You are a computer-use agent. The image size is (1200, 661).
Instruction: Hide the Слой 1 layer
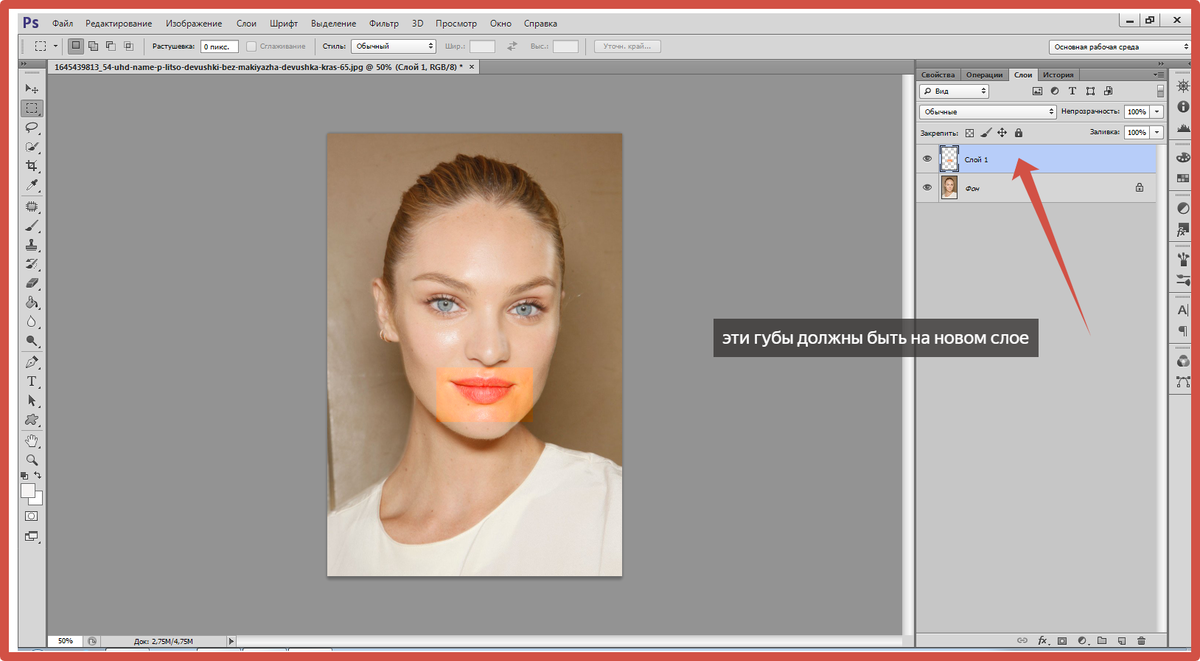(927, 159)
